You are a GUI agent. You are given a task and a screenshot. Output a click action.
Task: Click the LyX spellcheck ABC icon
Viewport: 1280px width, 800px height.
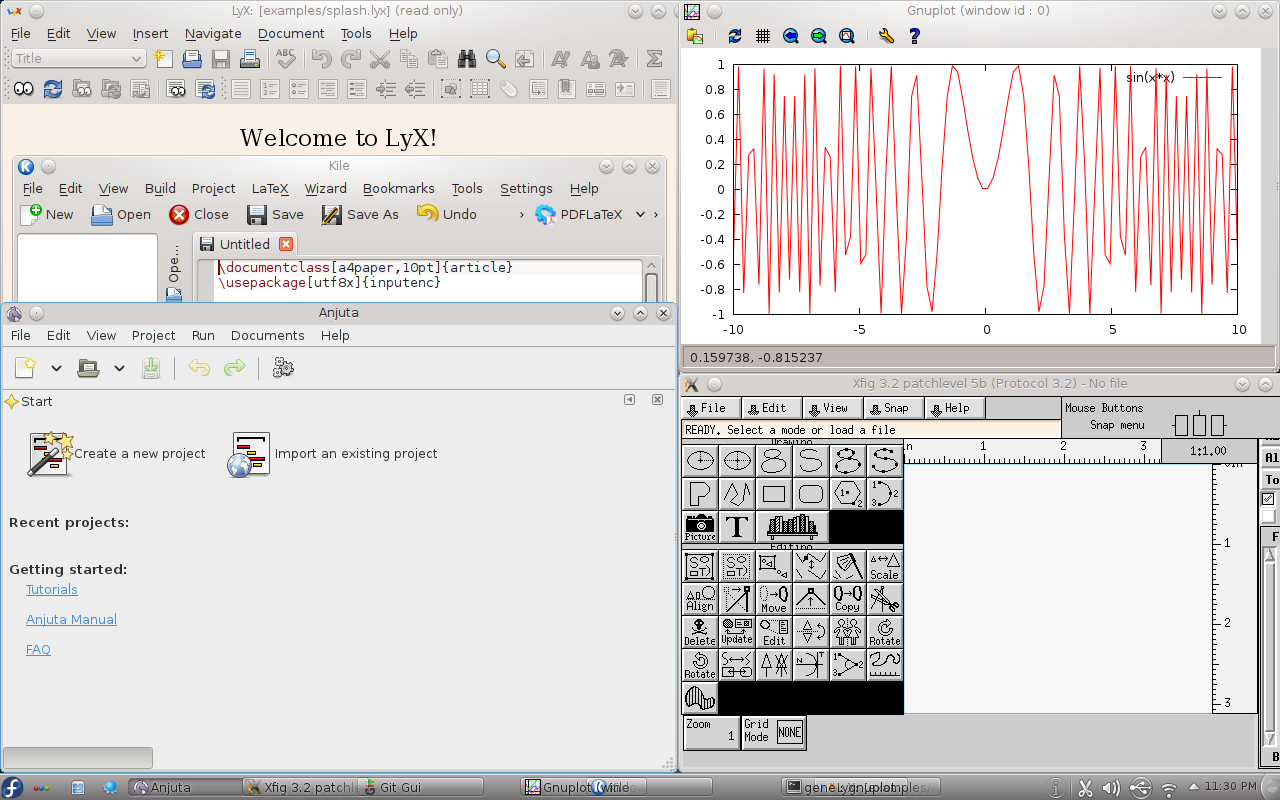(286, 59)
